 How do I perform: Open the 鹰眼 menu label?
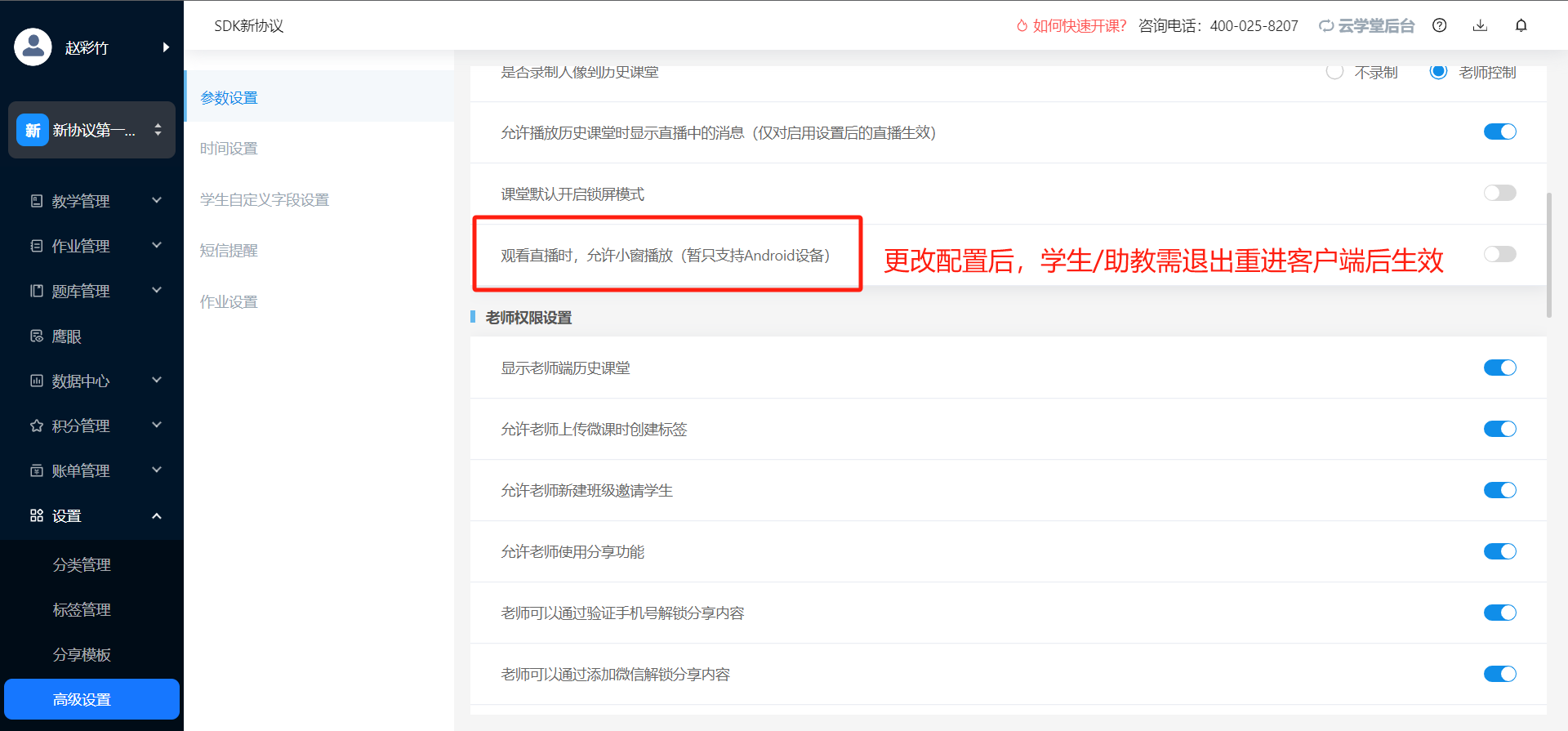click(67, 337)
